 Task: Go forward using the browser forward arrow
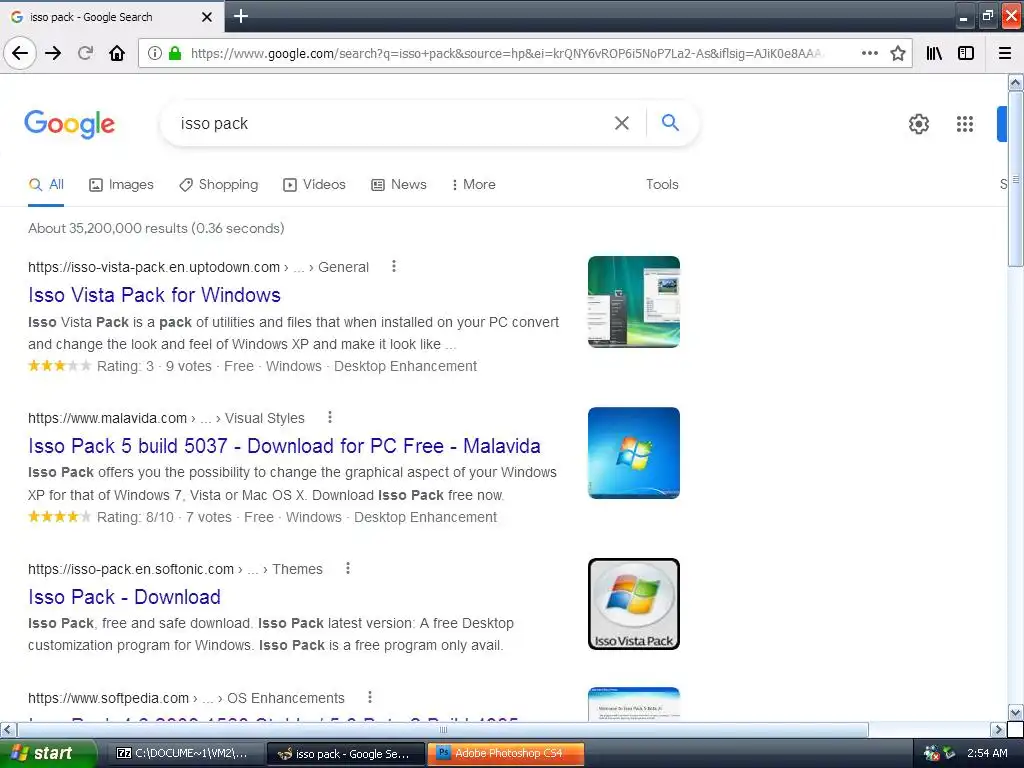click(x=53, y=53)
